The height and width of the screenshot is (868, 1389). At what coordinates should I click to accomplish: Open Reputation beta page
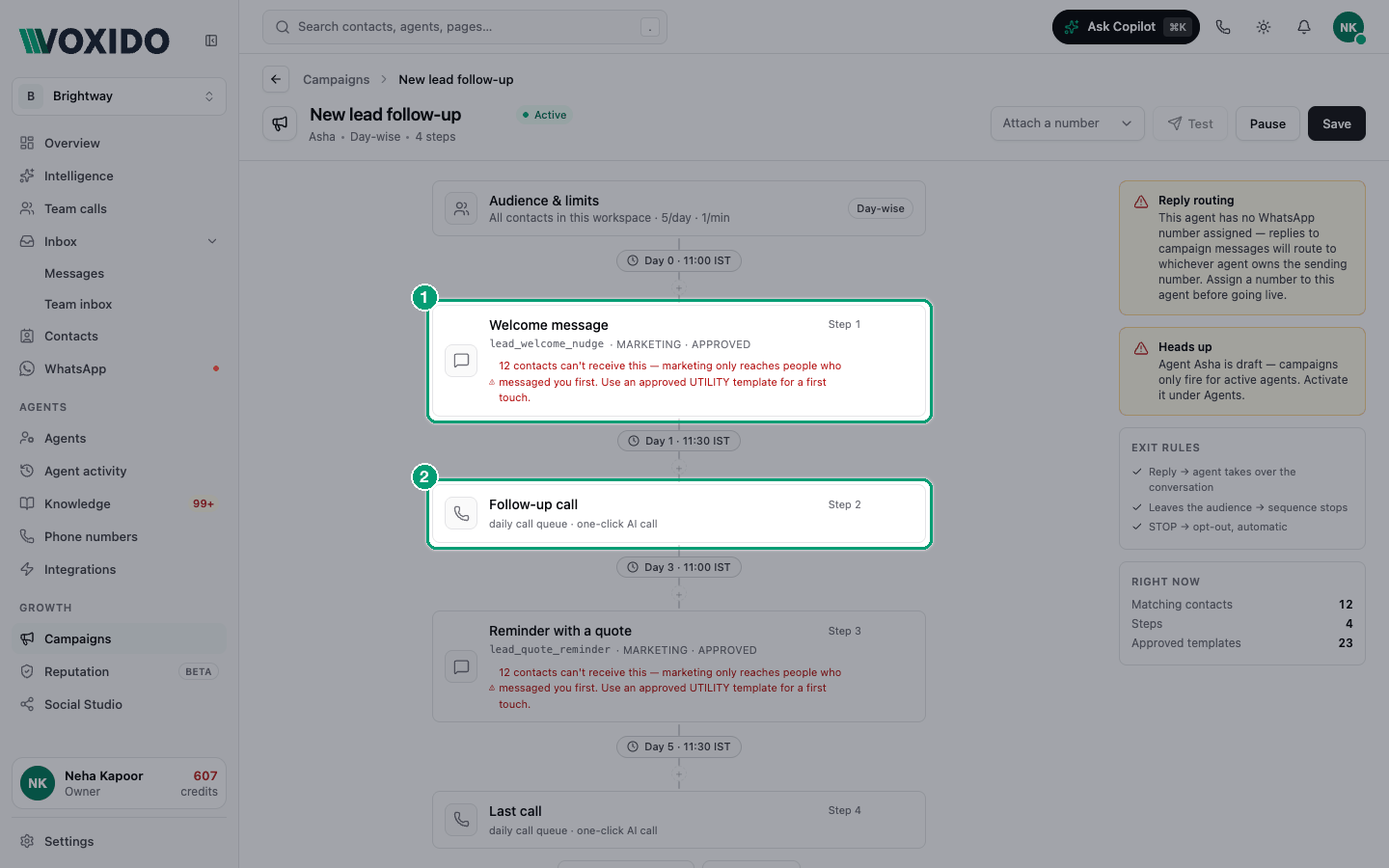(119, 671)
